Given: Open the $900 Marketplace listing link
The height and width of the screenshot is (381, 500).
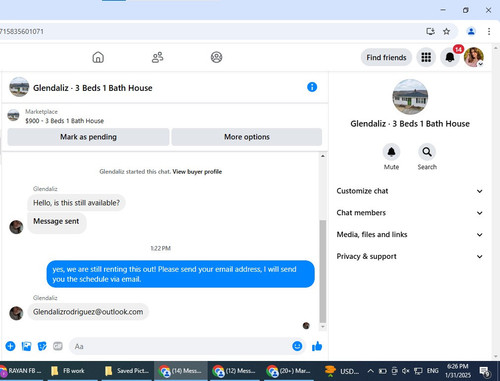Looking at the screenshot, I should click(64, 121).
